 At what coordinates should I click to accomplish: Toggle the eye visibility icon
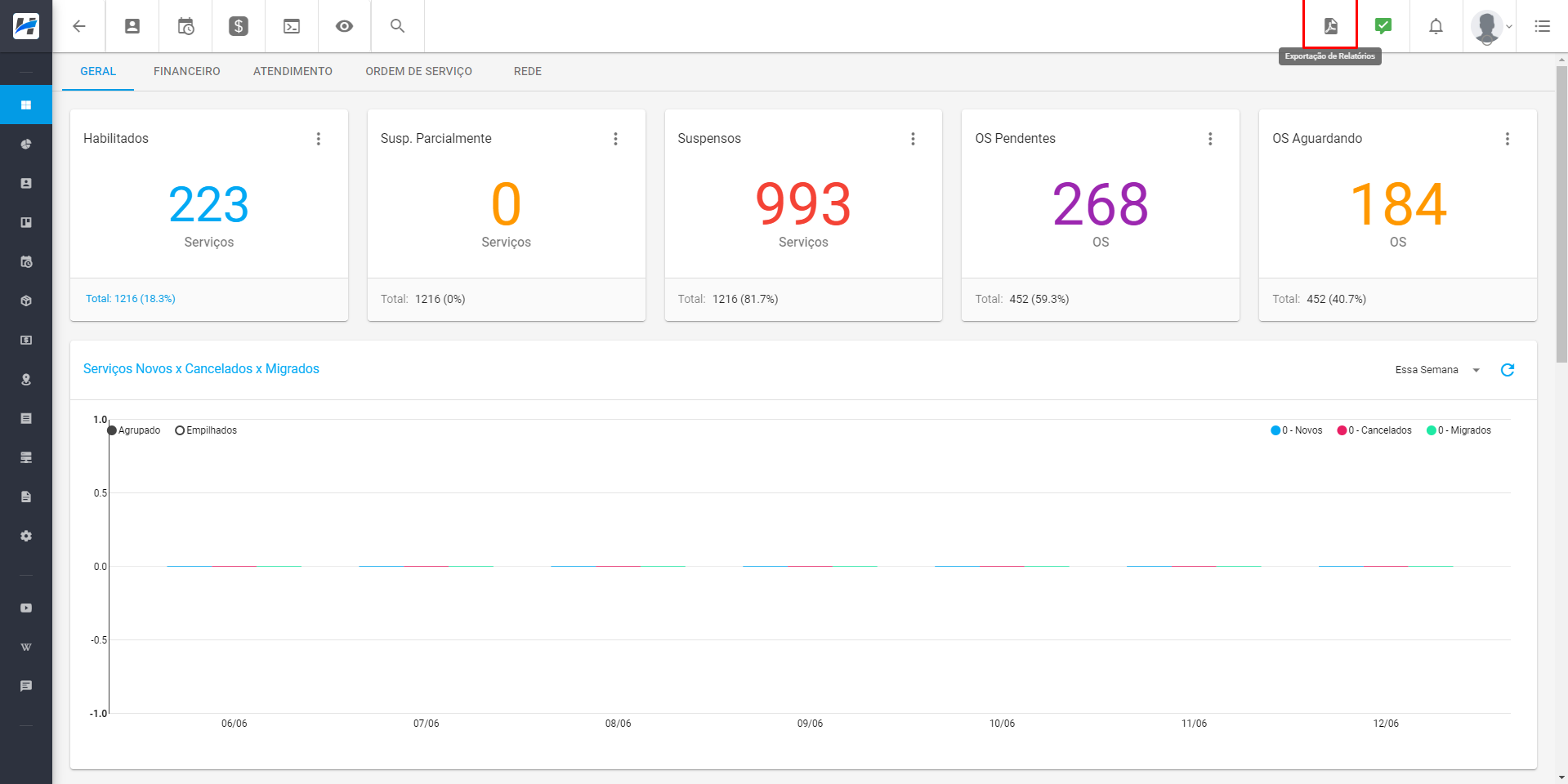344,26
